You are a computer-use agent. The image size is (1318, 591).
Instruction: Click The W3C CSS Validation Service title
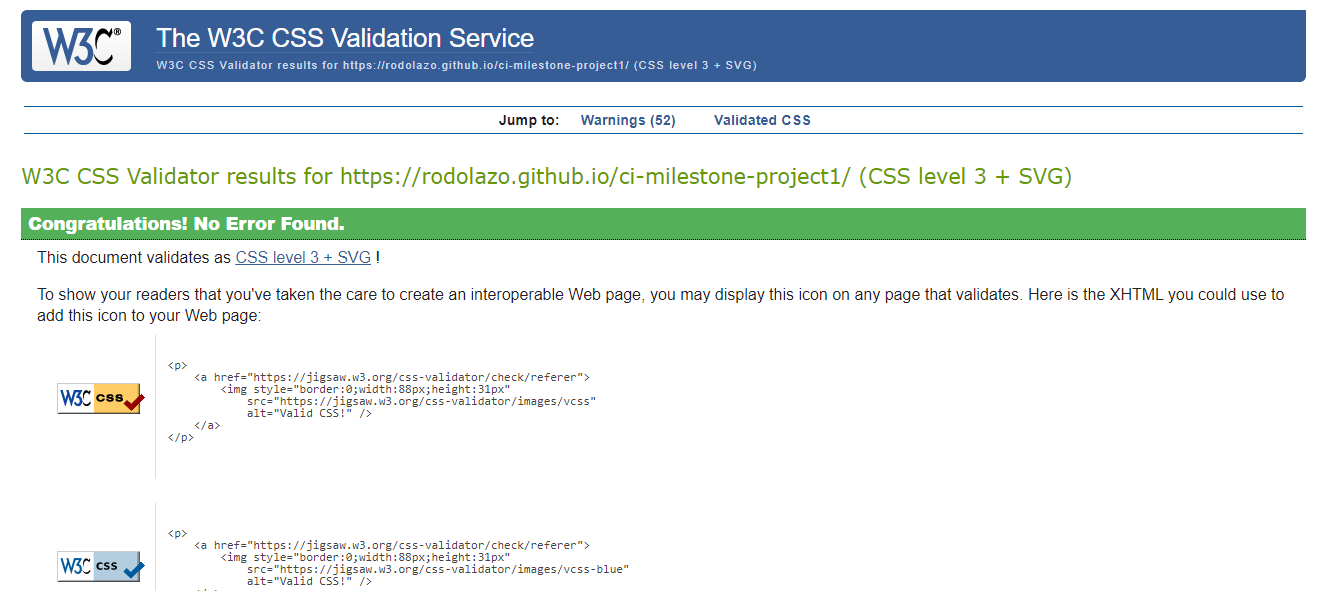(x=345, y=38)
